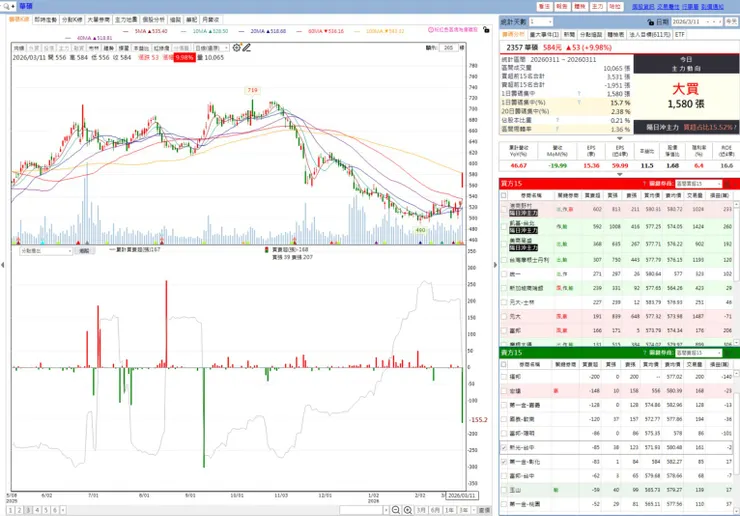Check the 元大-士林 row checkbox
Image resolution: width=740 pixels, height=516 pixels.
tap(504, 302)
